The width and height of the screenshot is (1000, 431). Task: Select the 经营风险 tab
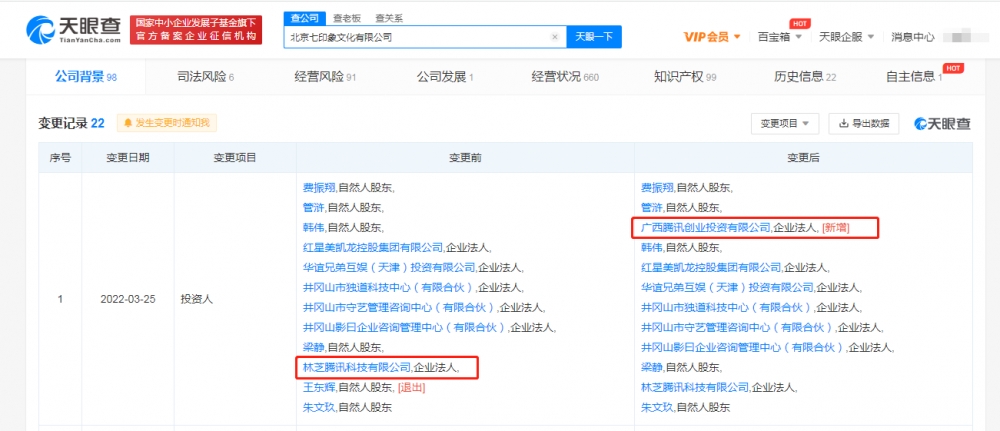coord(325,77)
